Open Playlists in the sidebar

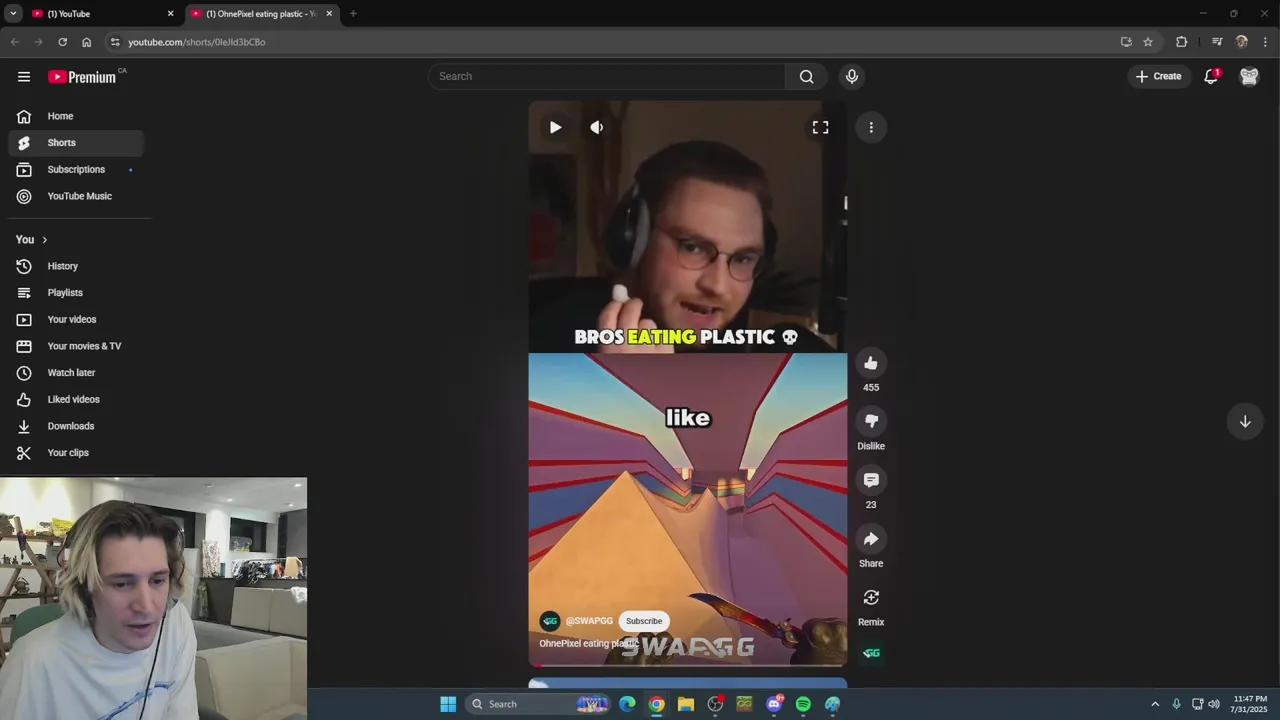(x=76, y=293)
